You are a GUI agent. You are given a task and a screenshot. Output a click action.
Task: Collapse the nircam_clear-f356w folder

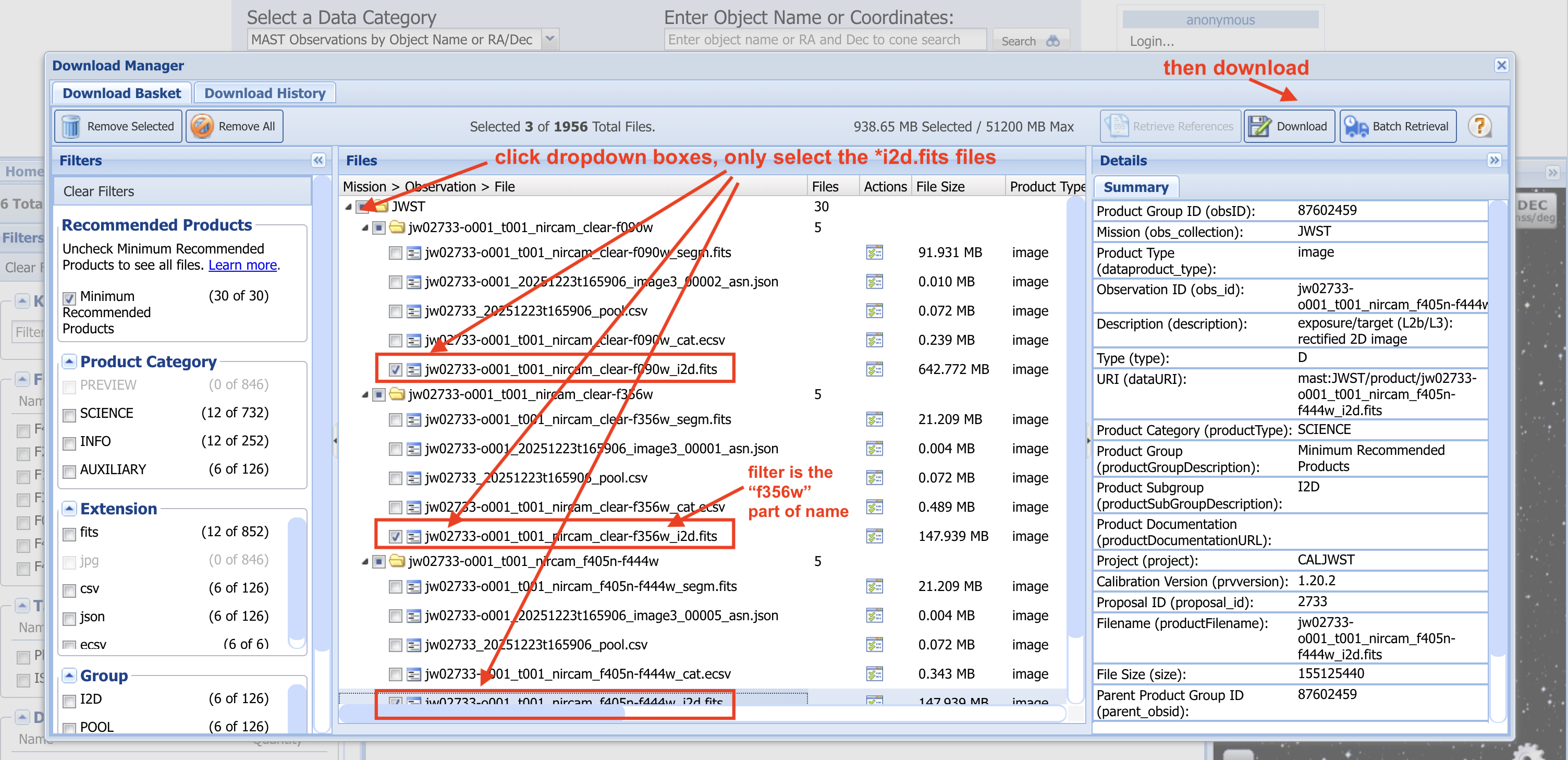click(x=365, y=395)
